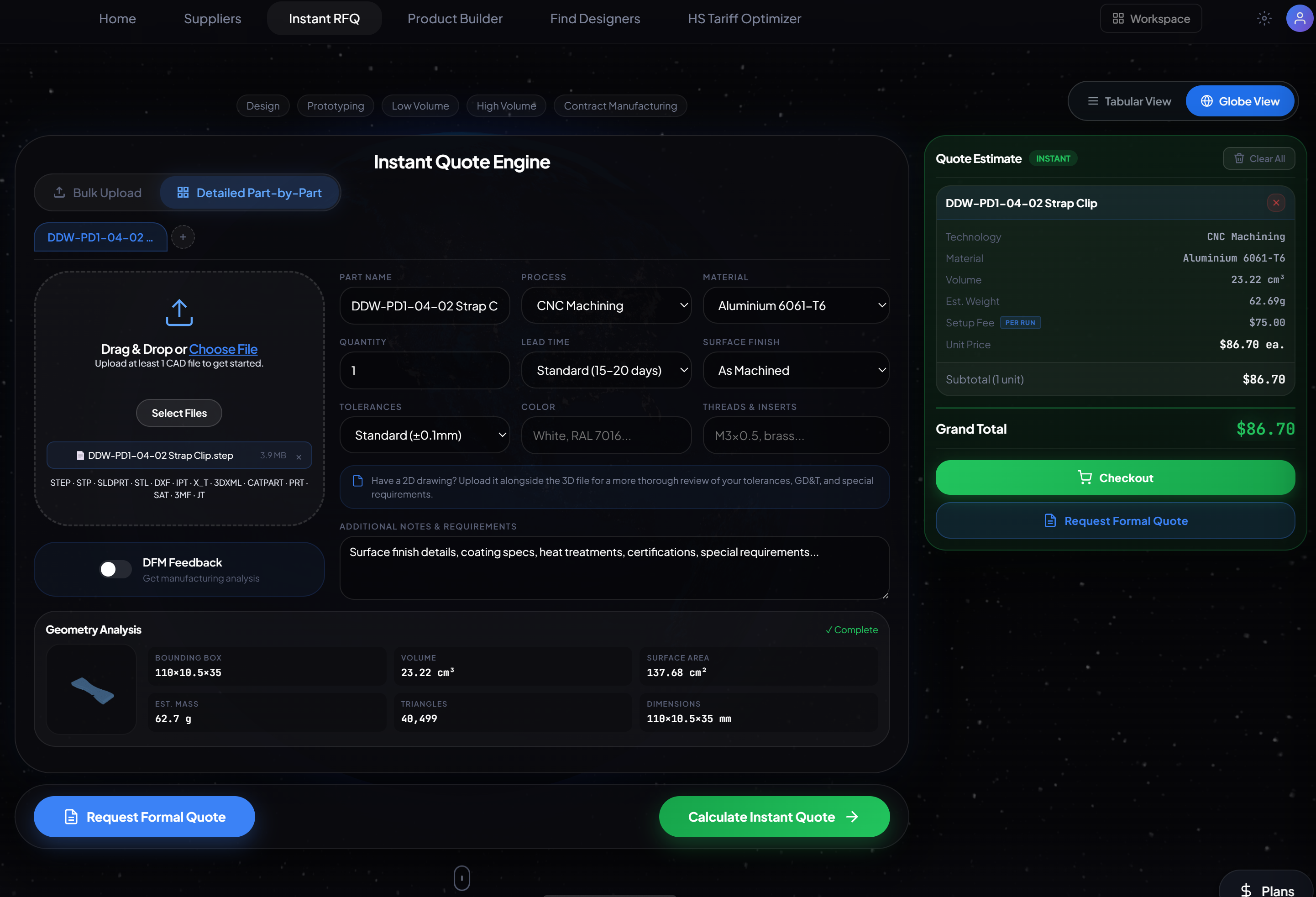Expand the Material dropdown Aluminium 6061-T6
Screen dimensions: 1316x897
[x=796, y=305]
